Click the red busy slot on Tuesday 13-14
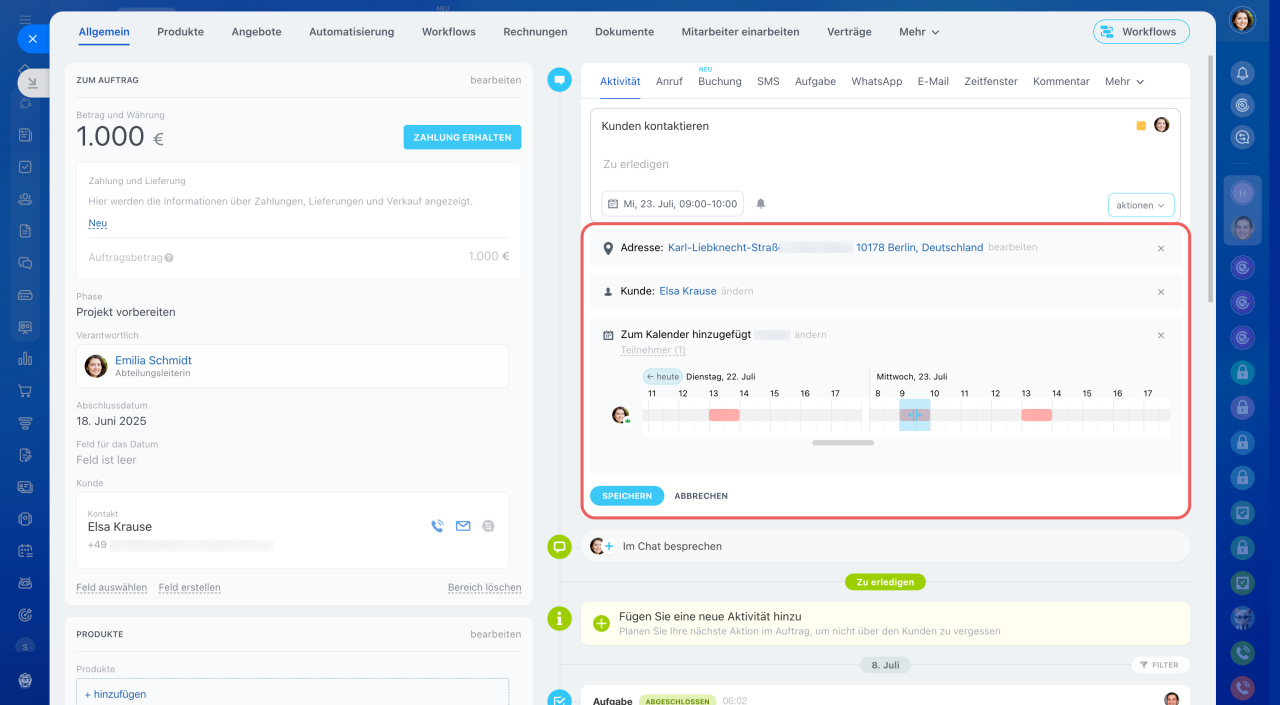 (724, 415)
